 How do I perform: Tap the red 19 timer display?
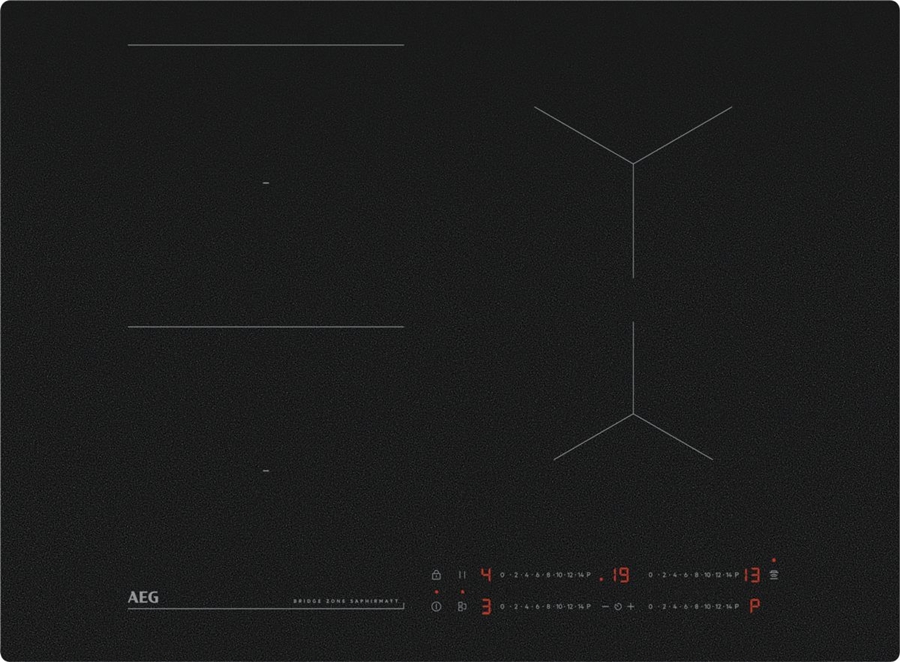(x=620, y=575)
